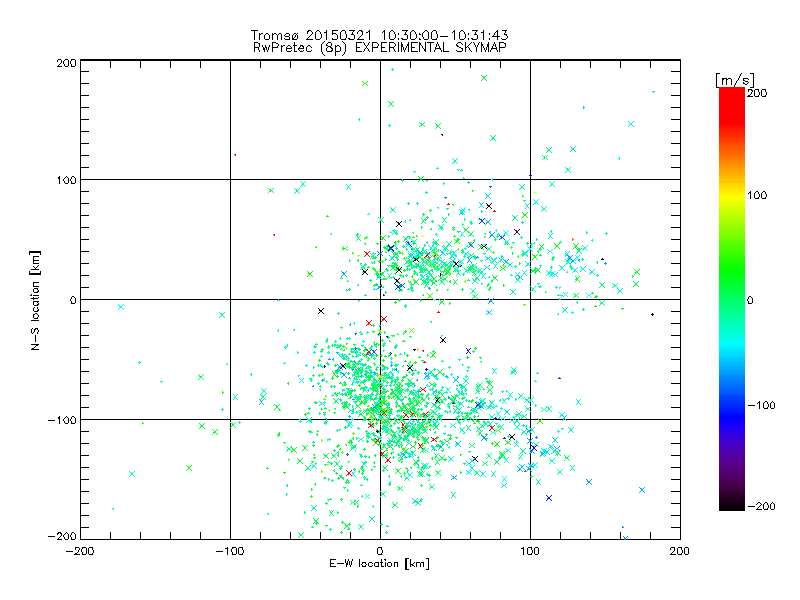The image size is (800, 600).
Task: Click the subtitle 'RwPretec (8p) EXPERIMENTAL SKYMAP'
Action: (x=380, y=47)
